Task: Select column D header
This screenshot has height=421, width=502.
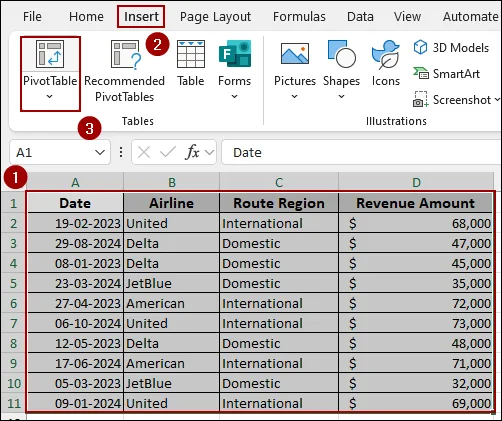Action: (x=416, y=182)
